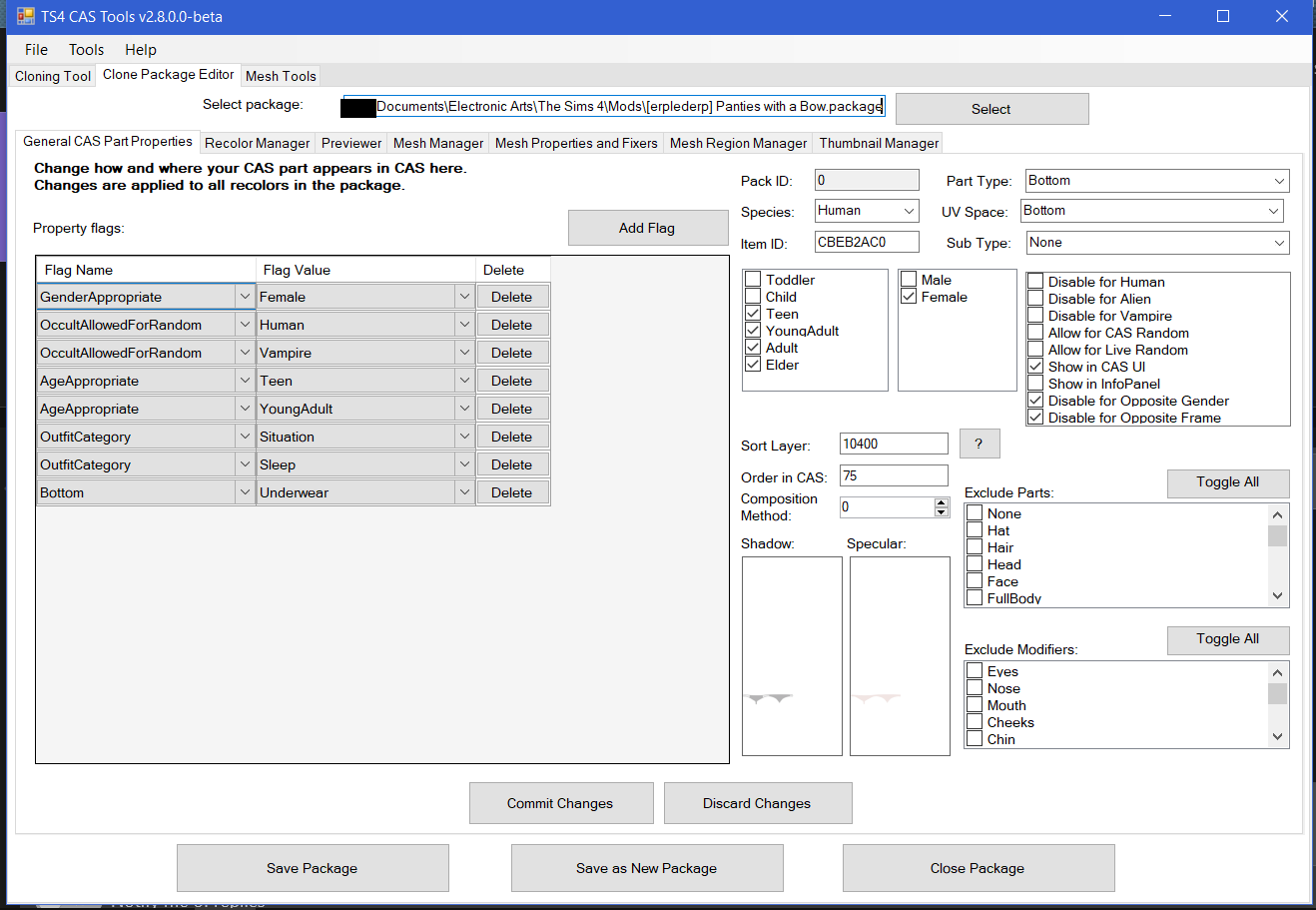
Task: Click the TS4 CAS Tools app icon
Action: click(26, 17)
